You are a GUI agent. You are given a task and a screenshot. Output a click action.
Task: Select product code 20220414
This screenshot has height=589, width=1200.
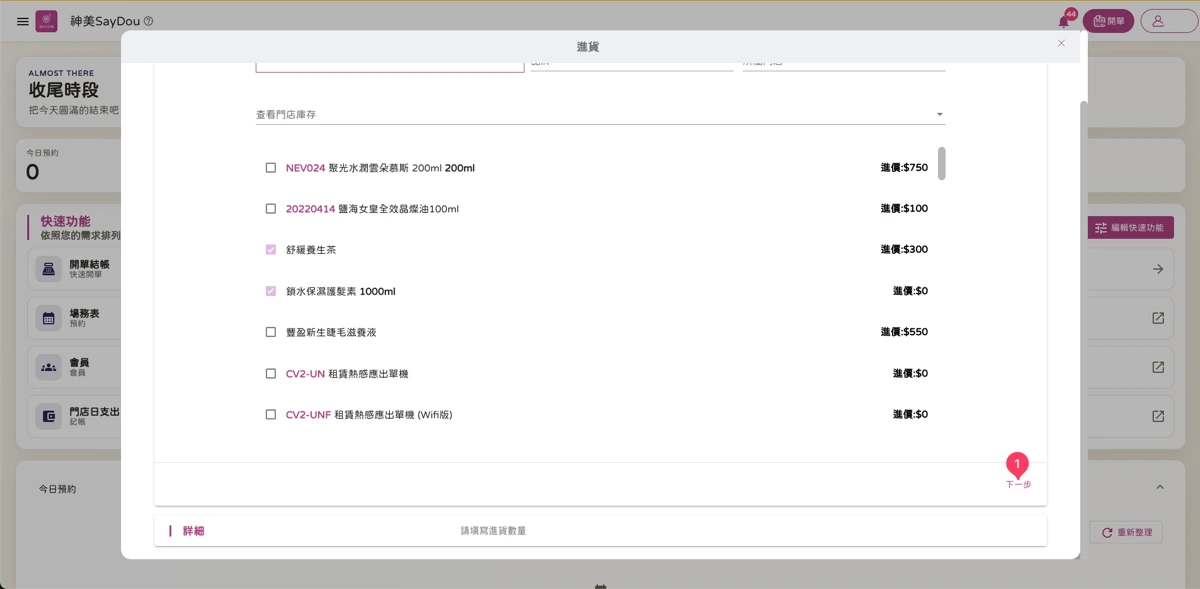[310, 209]
